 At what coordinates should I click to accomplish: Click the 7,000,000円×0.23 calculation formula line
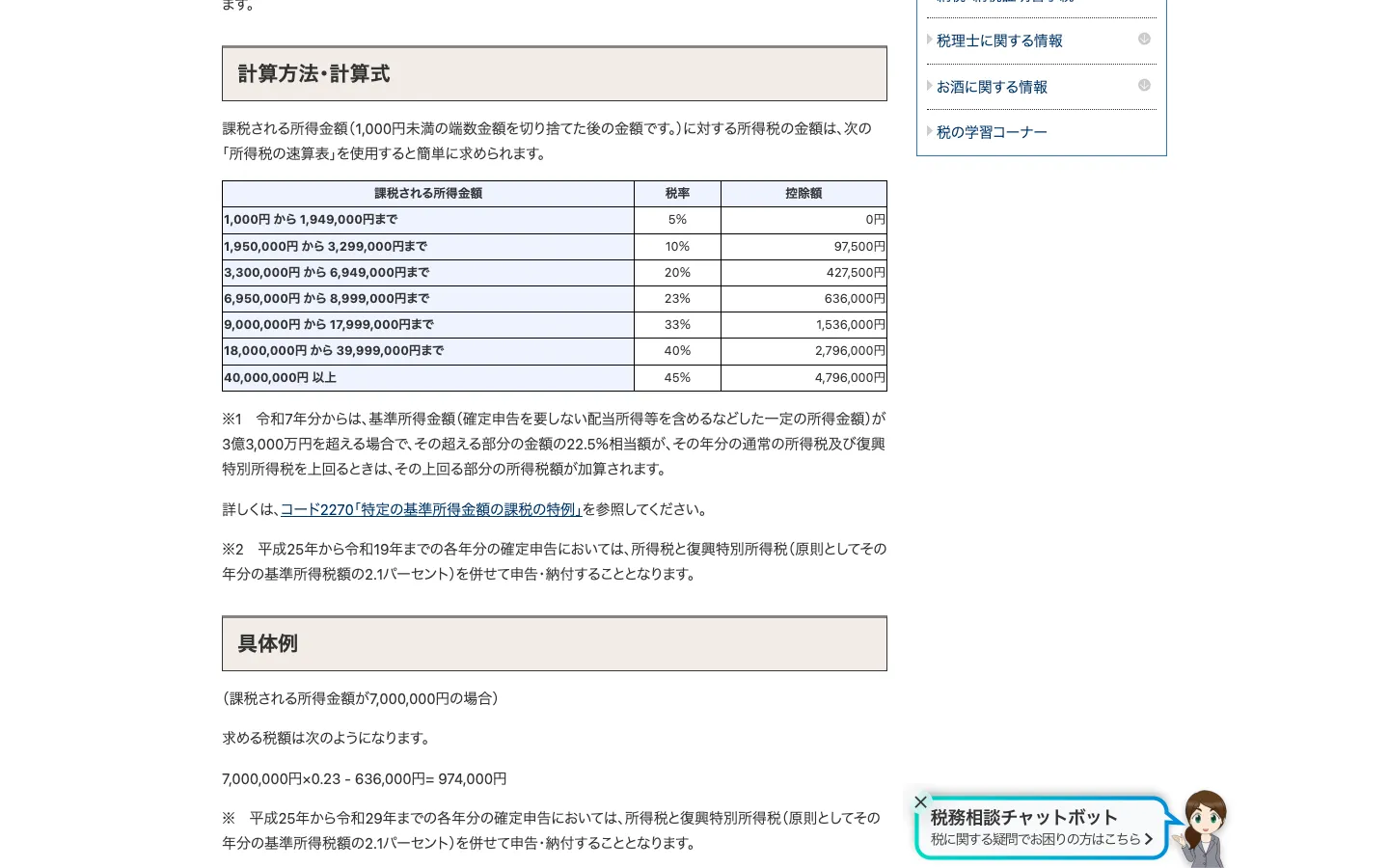(x=365, y=779)
